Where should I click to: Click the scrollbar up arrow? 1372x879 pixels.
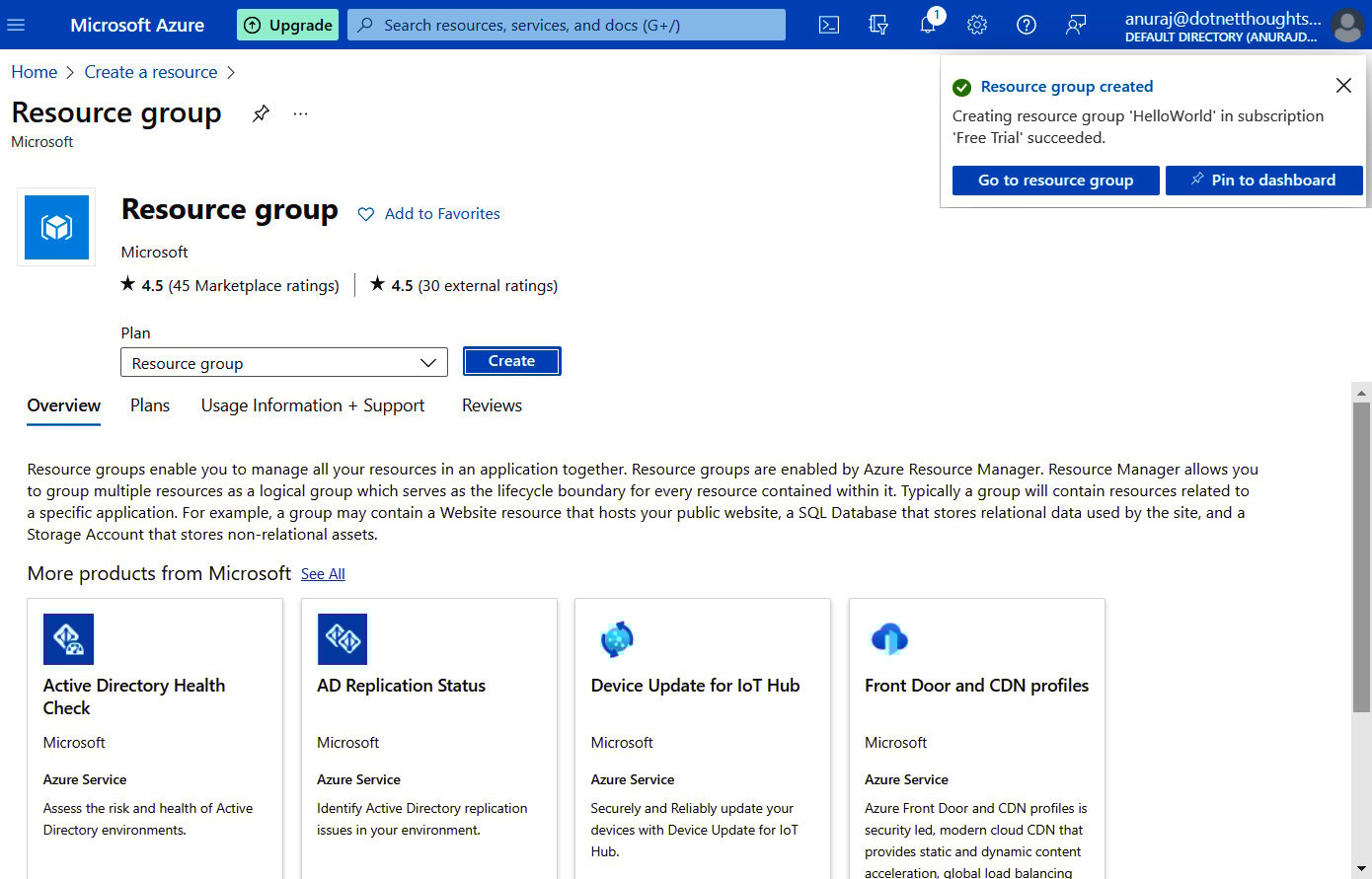click(1361, 392)
